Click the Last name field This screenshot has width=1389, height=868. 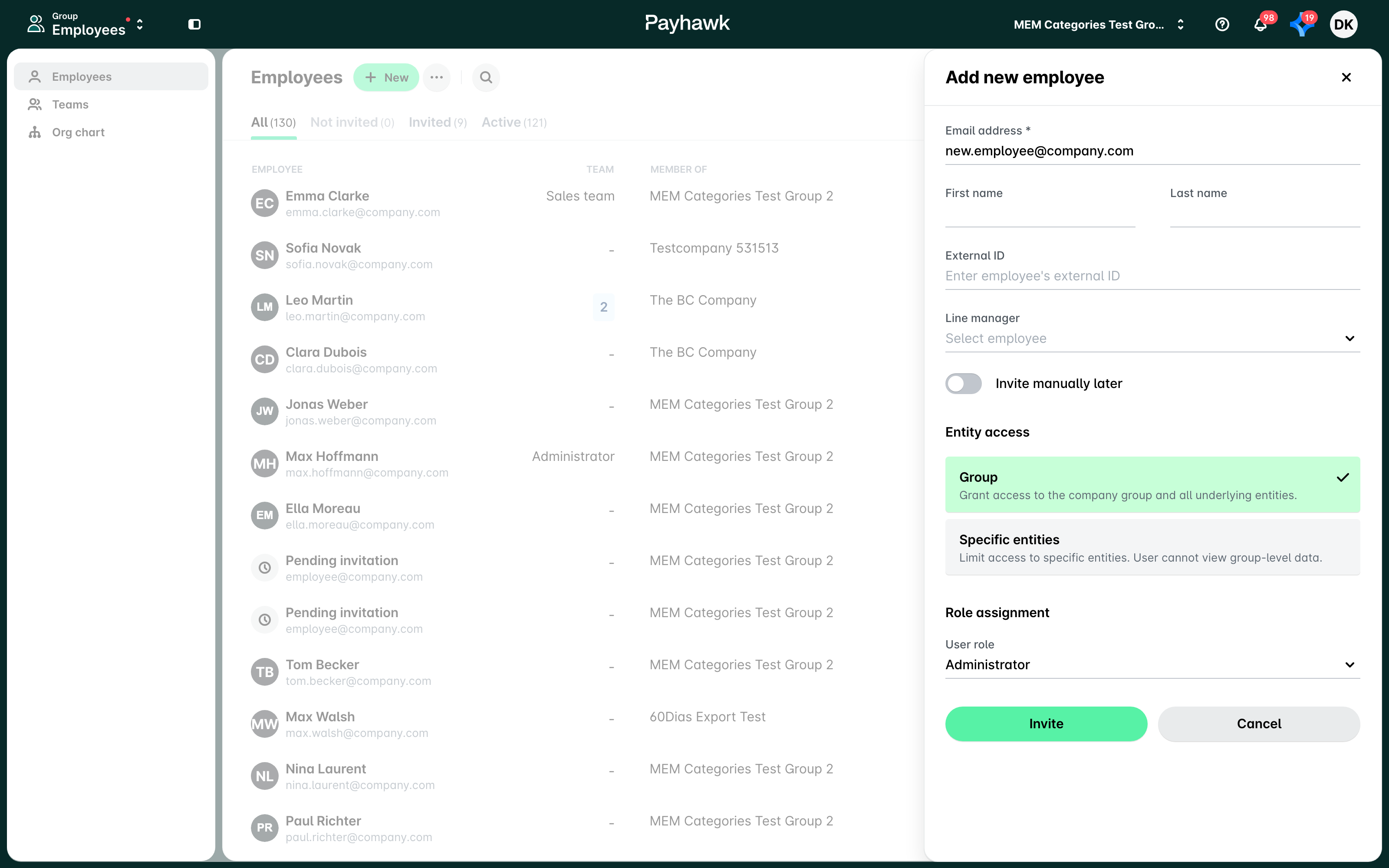coord(1265,214)
